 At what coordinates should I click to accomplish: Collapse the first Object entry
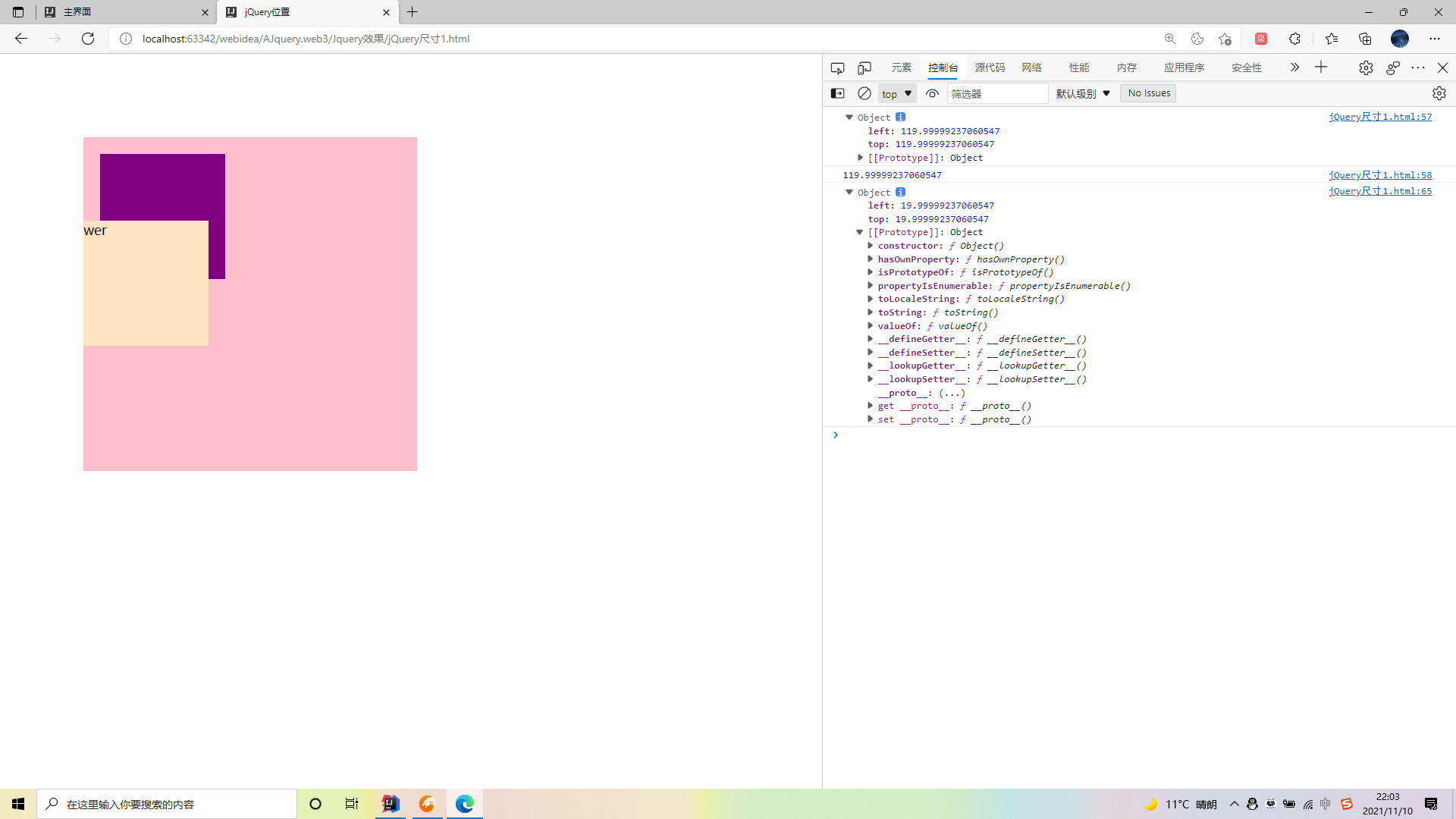tap(849, 118)
